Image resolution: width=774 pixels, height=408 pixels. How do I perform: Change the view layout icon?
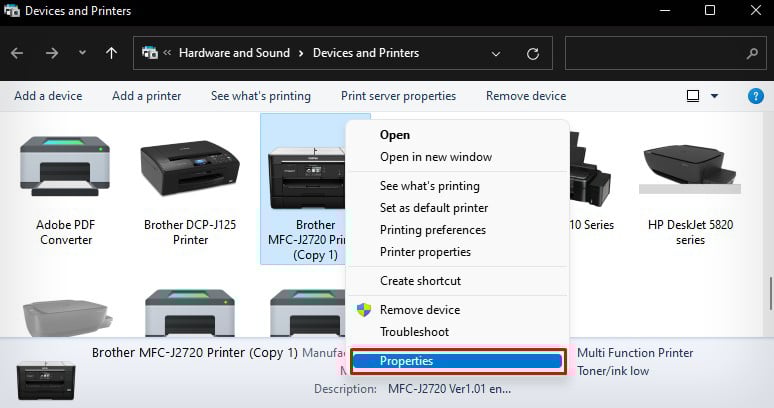tap(693, 96)
